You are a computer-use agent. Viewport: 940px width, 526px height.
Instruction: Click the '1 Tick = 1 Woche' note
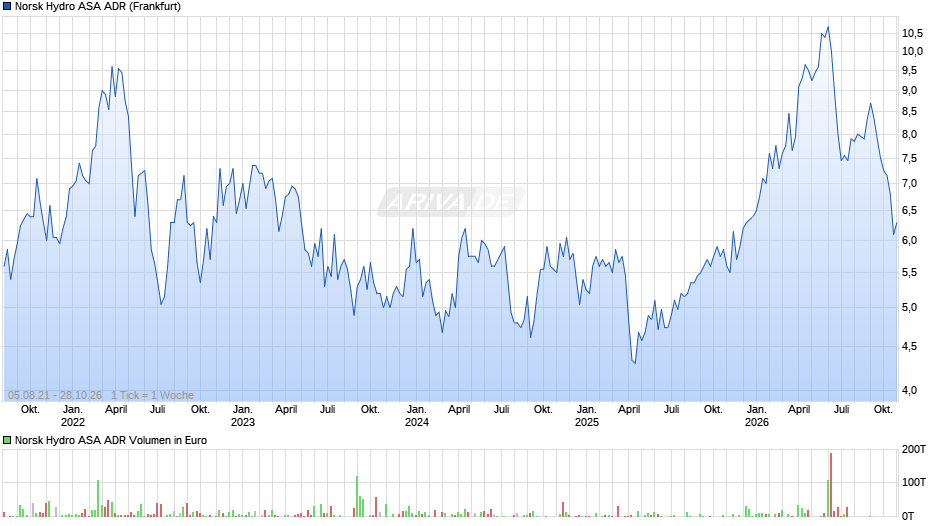(152, 395)
